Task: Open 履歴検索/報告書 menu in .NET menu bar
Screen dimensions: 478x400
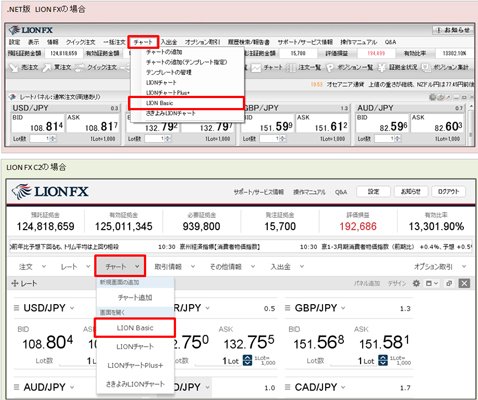Action: coord(249,42)
